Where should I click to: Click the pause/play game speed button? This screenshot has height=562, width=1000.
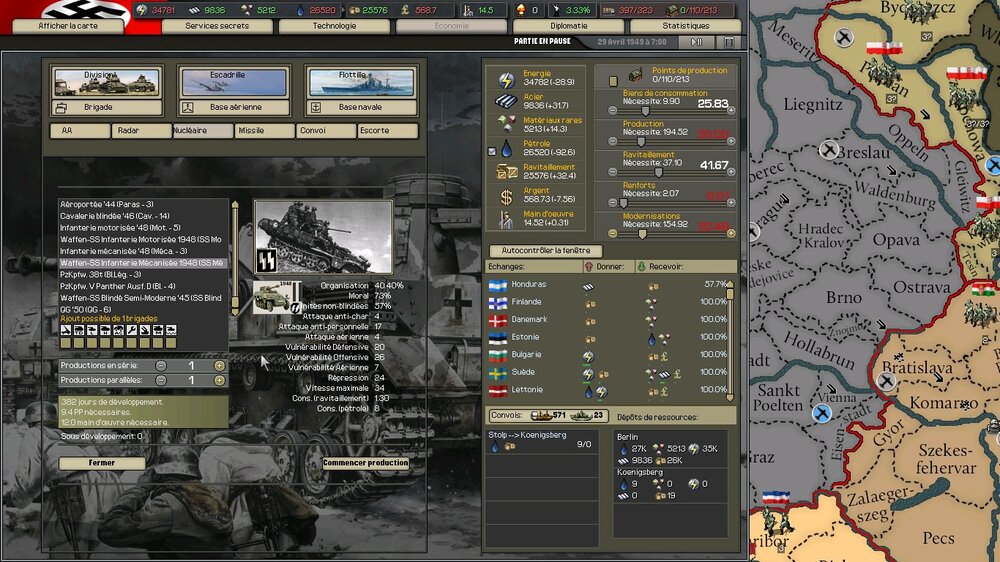pos(696,42)
